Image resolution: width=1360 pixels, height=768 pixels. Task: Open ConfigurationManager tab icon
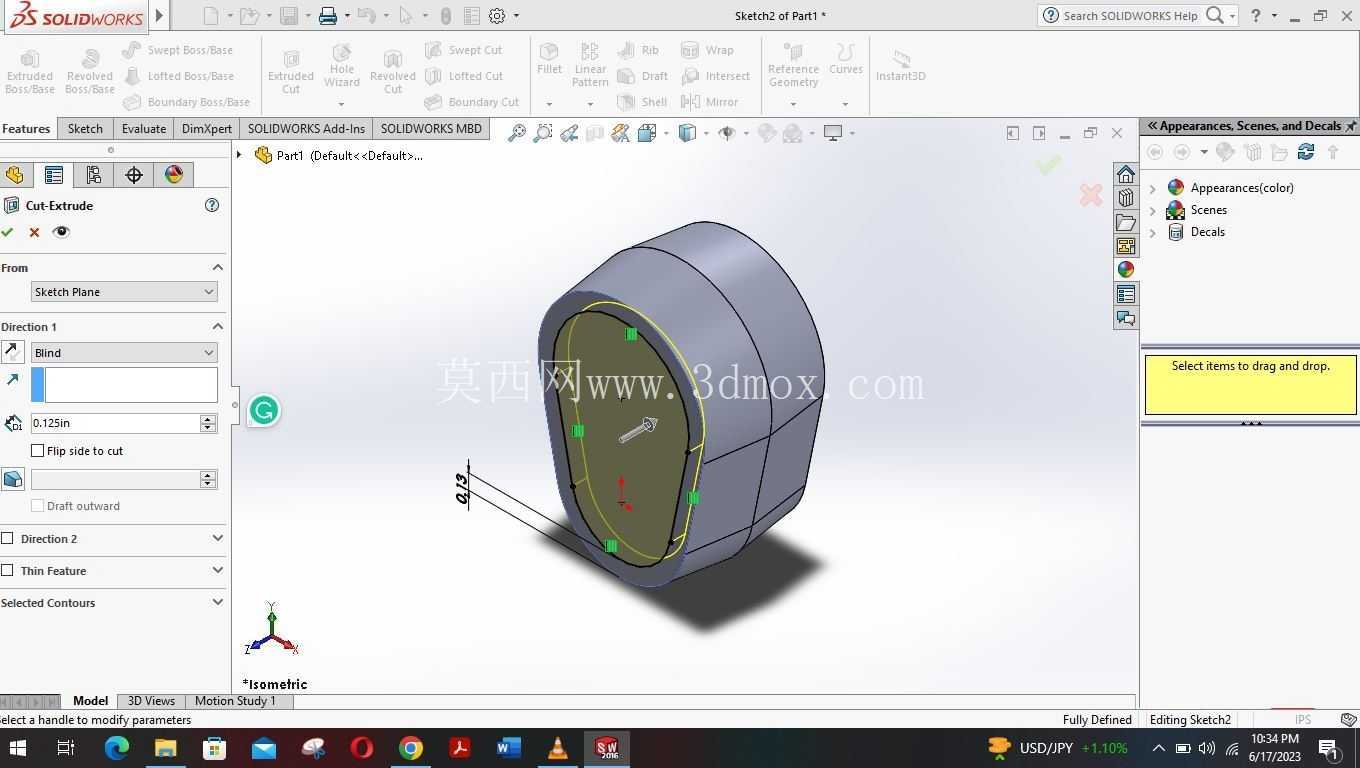click(94, 175)
